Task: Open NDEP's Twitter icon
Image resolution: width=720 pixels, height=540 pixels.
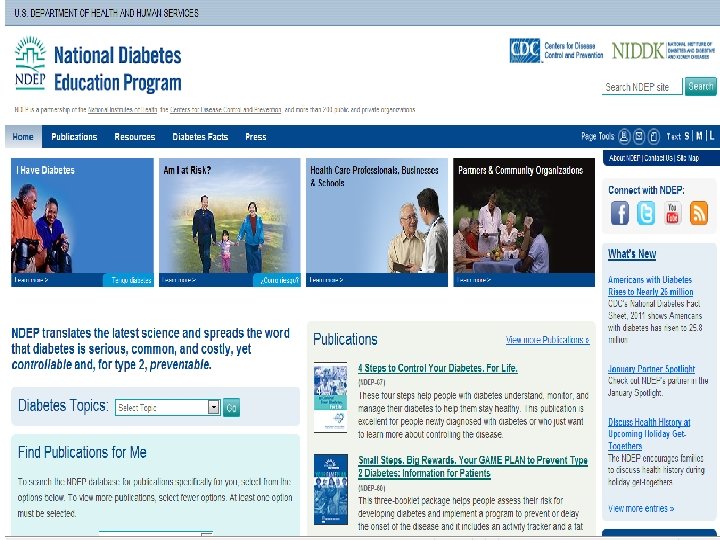Action: [x=646, y=214]
